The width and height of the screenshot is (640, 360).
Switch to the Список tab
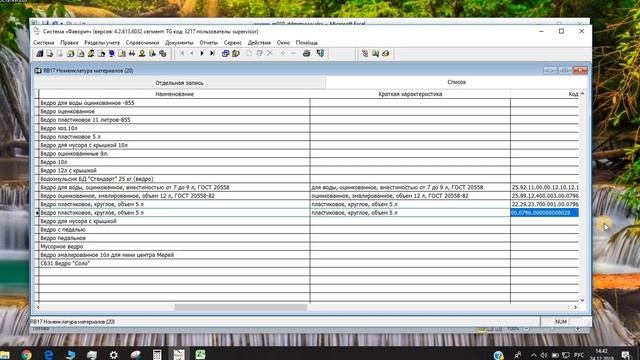tap(456, 82)
